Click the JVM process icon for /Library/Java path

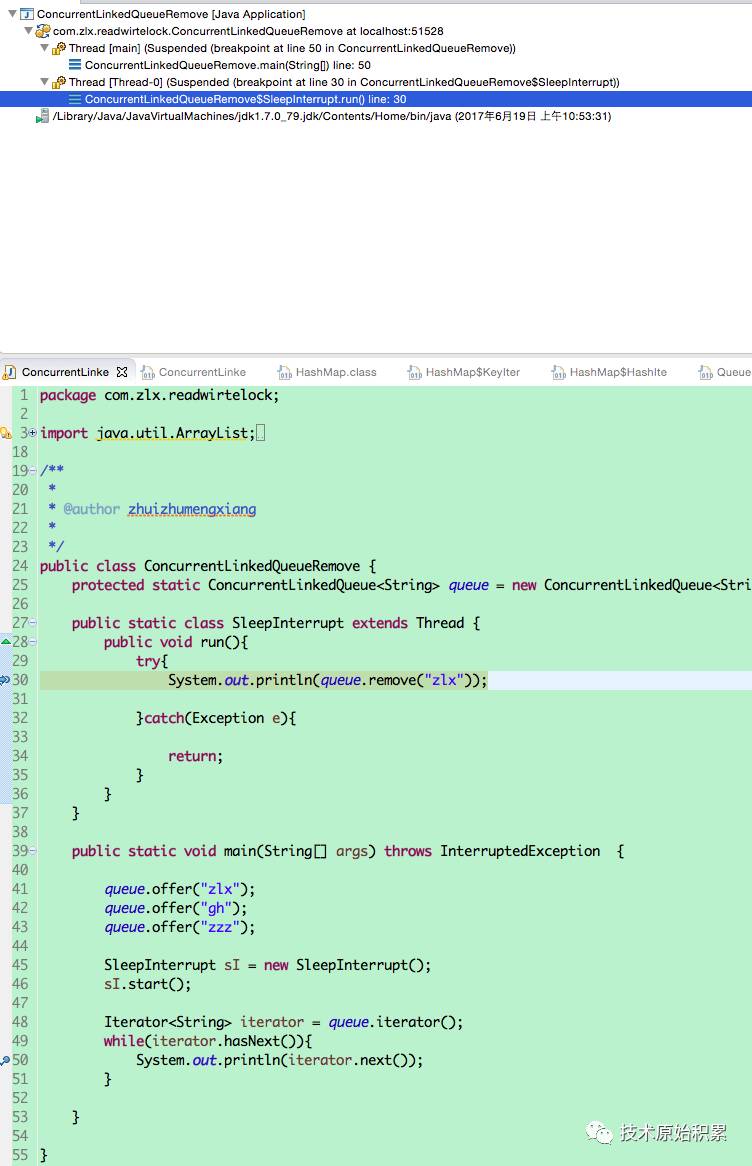[x=42, y=117]
